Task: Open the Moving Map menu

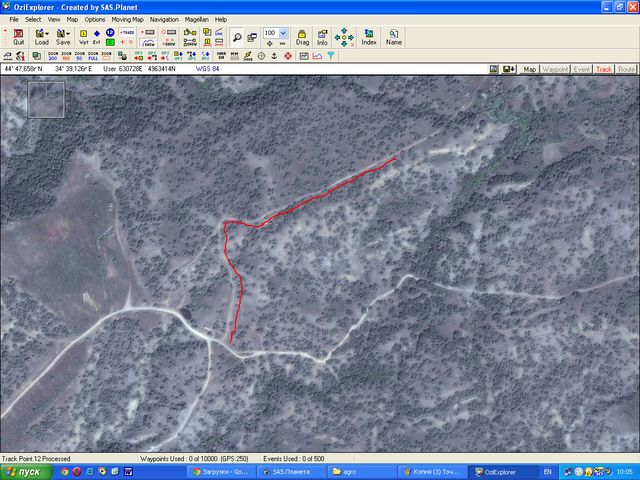Action: 127,19
